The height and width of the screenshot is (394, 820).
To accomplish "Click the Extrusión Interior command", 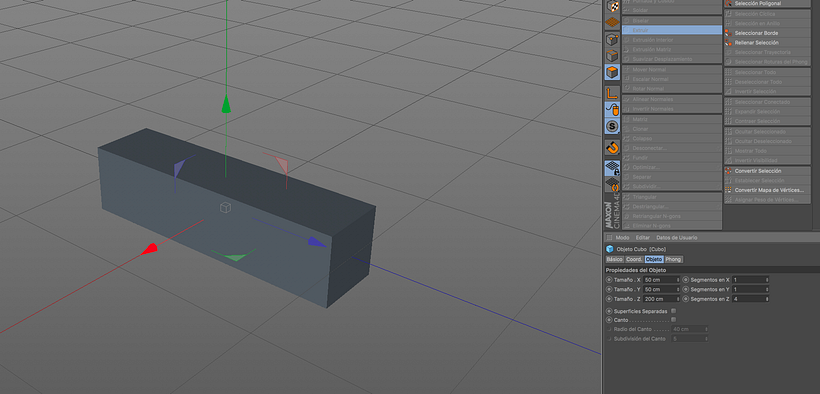I will [672, 40].
